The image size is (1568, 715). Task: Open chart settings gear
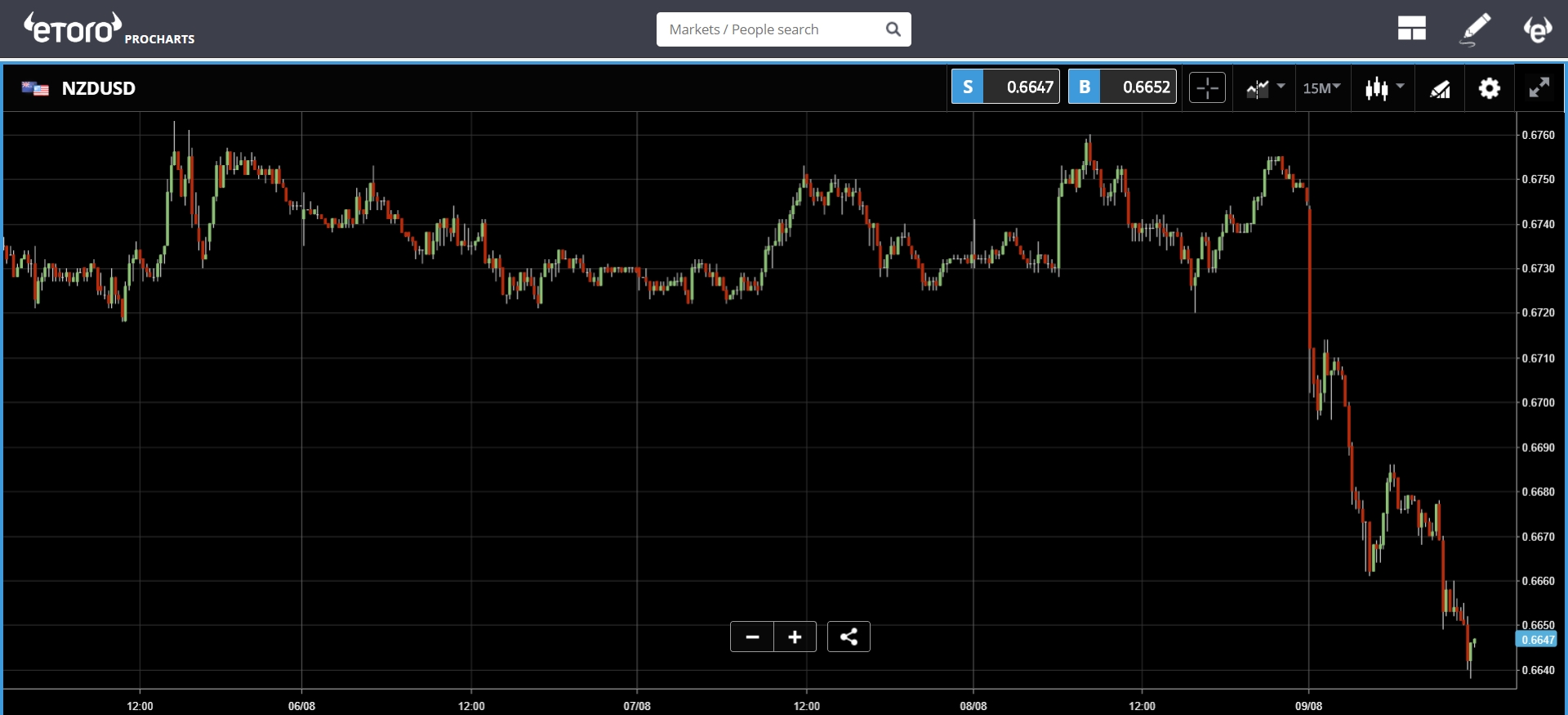[x=1490, y=87]
